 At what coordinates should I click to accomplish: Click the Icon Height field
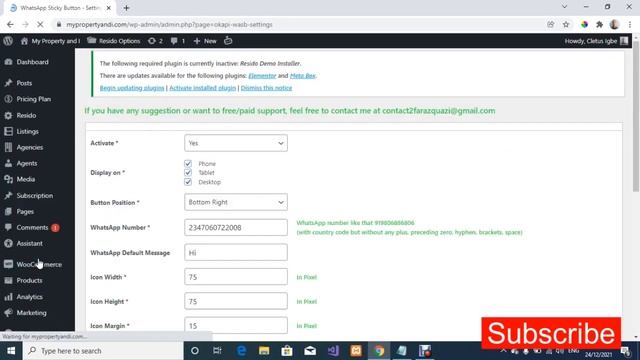(x=236, y=301)
